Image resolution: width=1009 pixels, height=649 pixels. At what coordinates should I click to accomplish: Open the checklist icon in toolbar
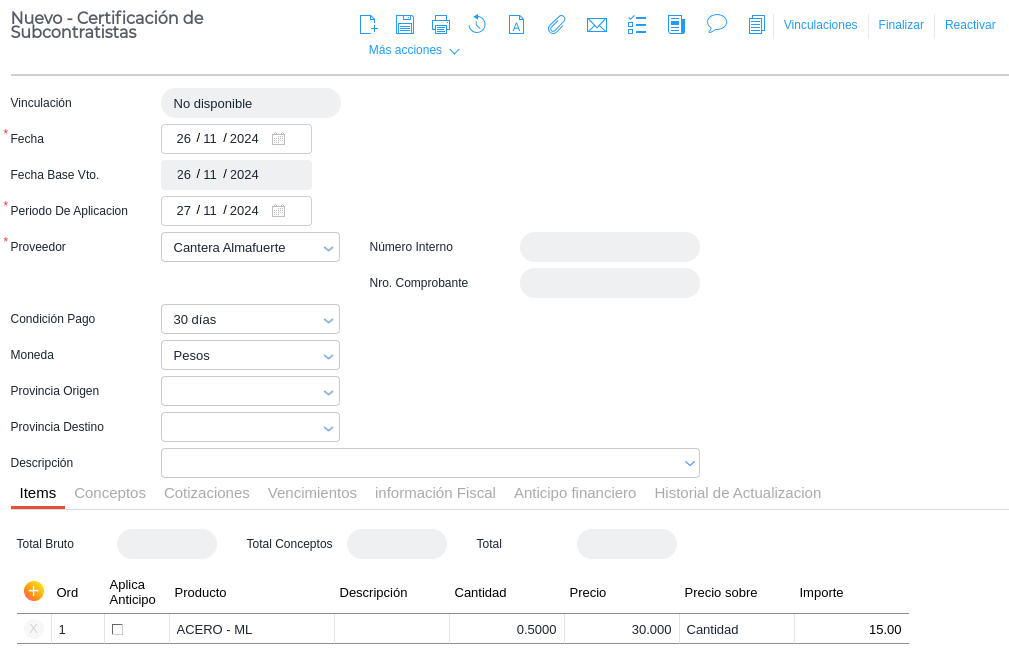click(637, 25)
